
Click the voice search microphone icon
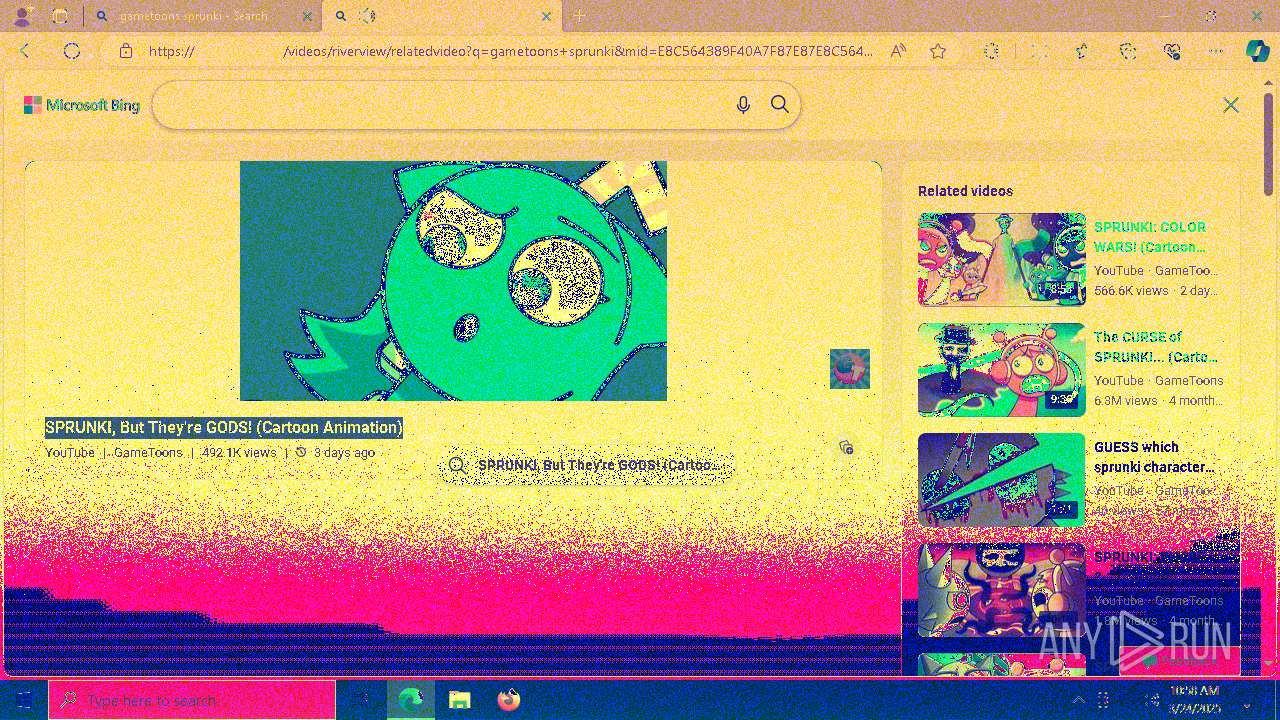(x=743, y=105)
